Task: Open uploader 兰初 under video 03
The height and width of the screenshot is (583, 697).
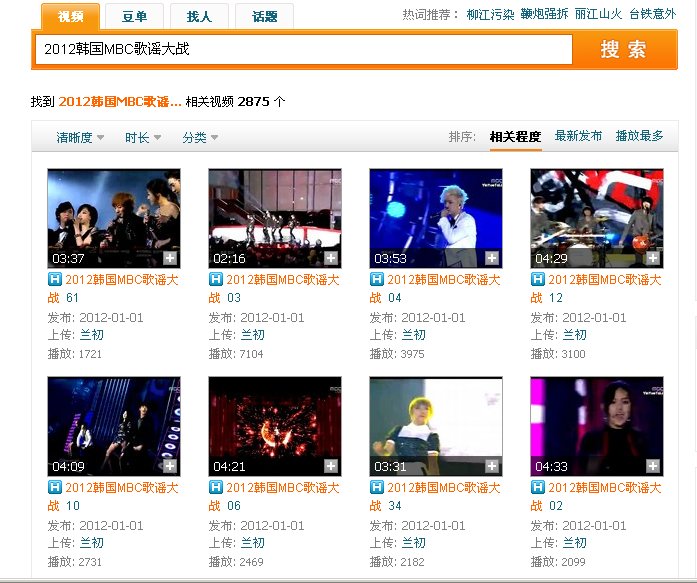Action: 252,335
